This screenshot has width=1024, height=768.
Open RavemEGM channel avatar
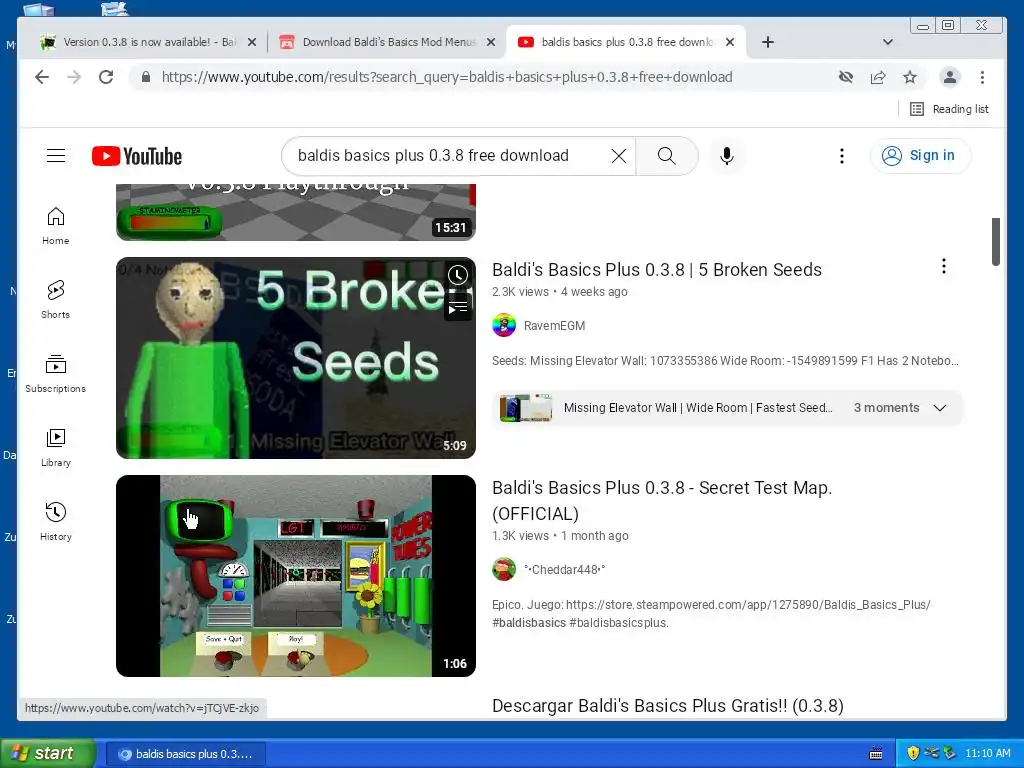[x=504, y=325]
